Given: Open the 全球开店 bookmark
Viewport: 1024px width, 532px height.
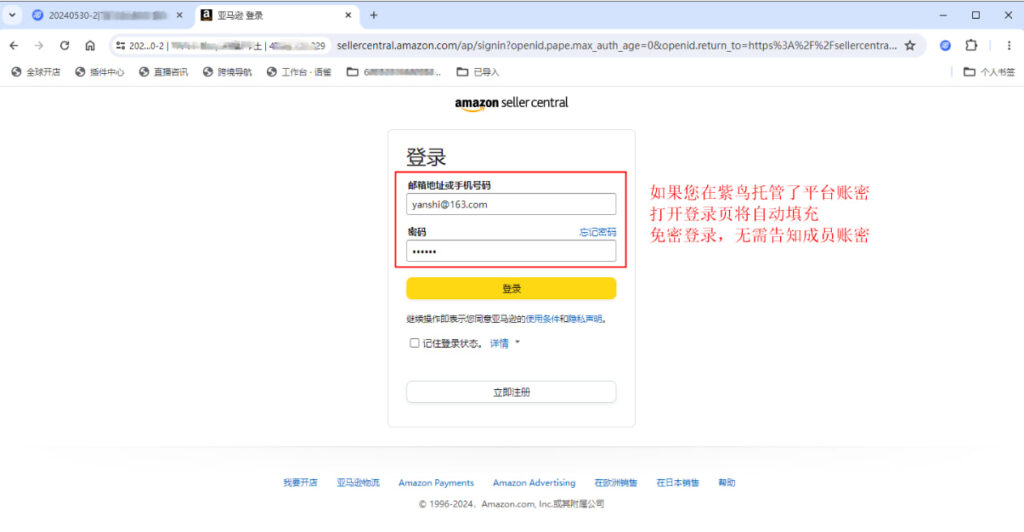Looking at the screenshot, I should [36, 72].
